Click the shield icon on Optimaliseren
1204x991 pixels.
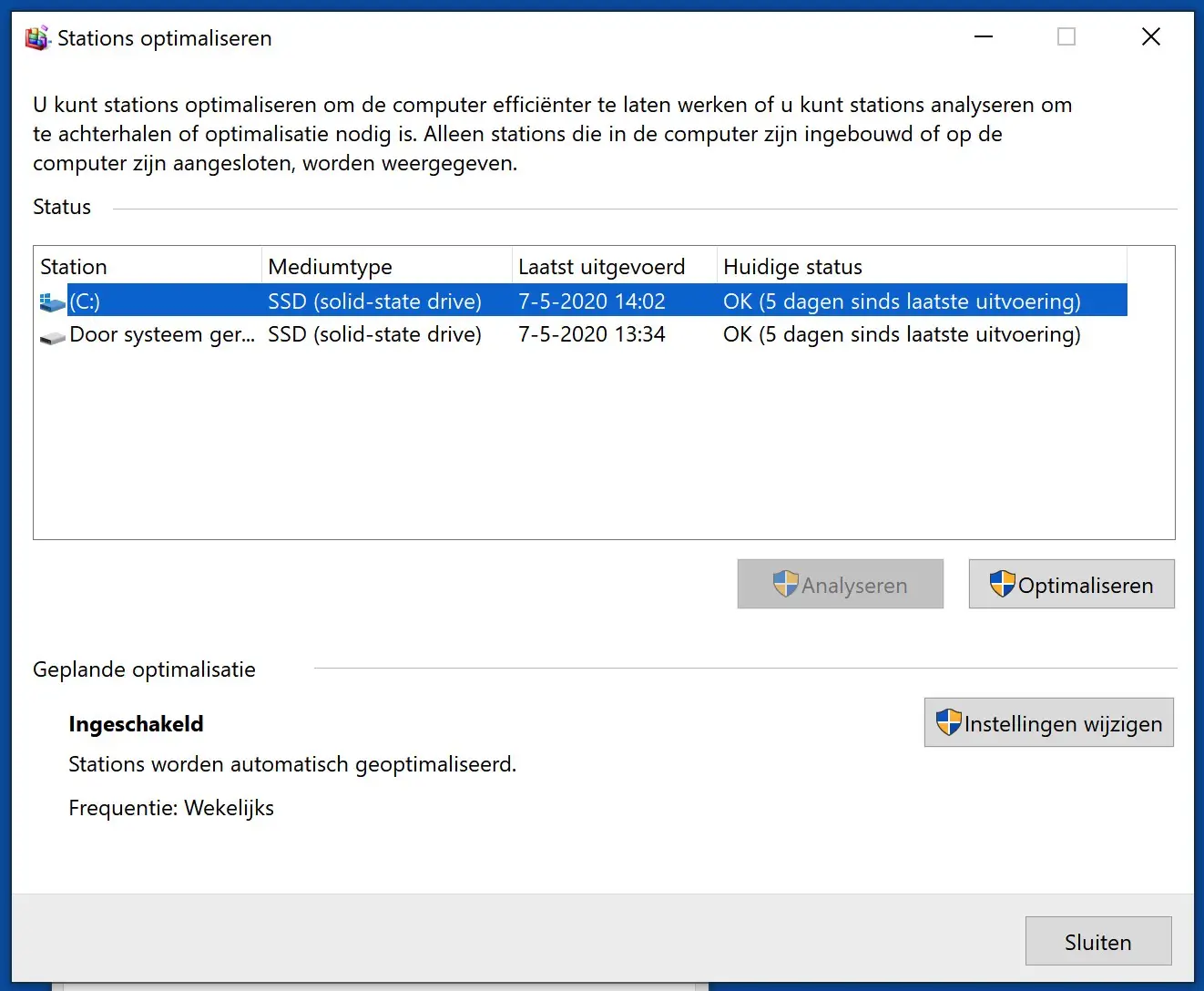pos(1002,584)
